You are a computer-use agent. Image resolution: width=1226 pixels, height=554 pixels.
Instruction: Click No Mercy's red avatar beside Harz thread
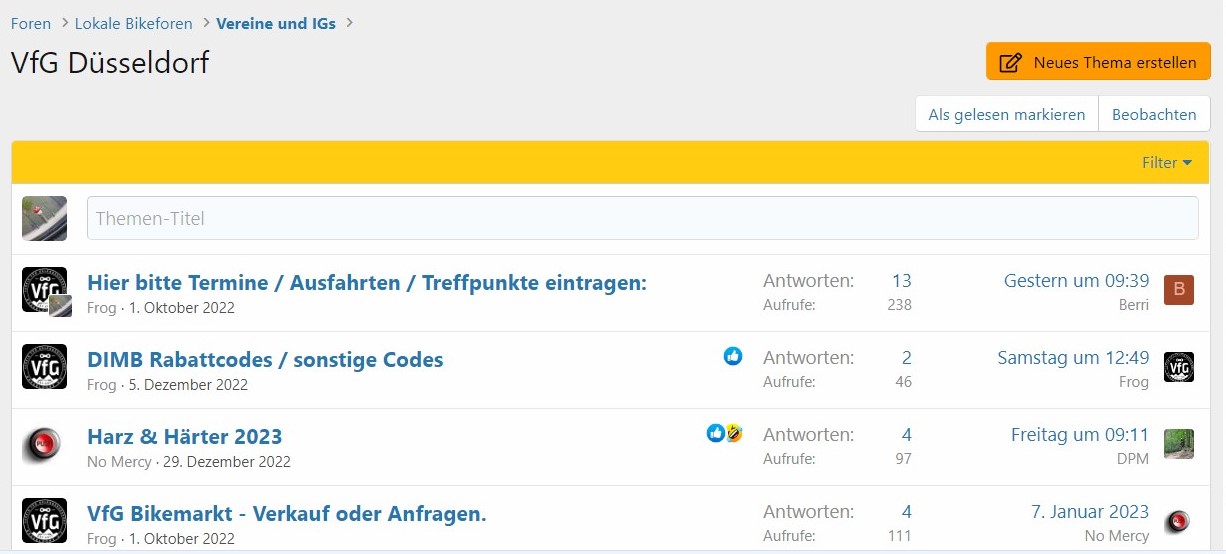[44, 444]
